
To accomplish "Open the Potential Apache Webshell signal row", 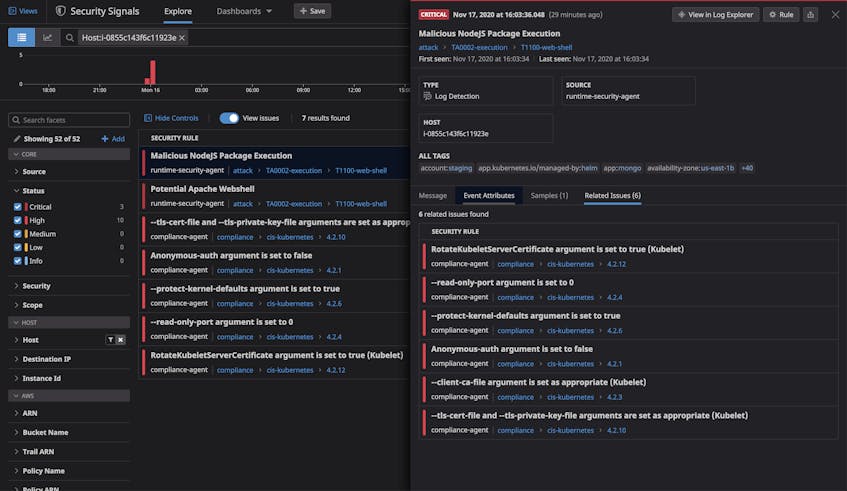I will pyautogui.click(x=275, y=196).
